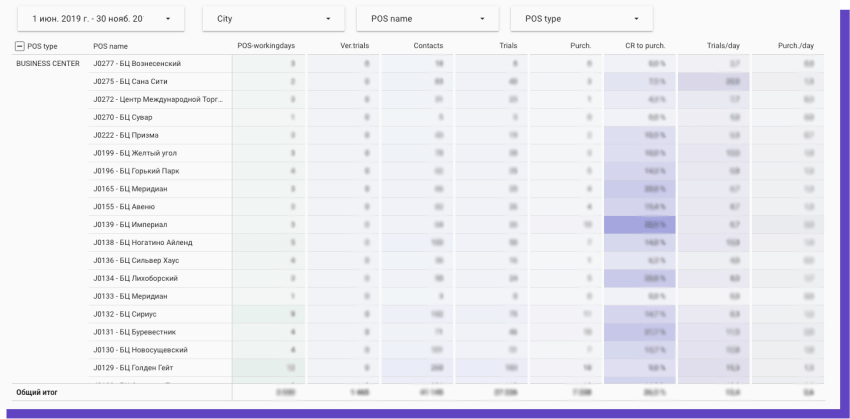Viewport: 850px width, 419px height.
Task: Open the date range dropdown
Action: pyautogui.click(x=101, y=19)
